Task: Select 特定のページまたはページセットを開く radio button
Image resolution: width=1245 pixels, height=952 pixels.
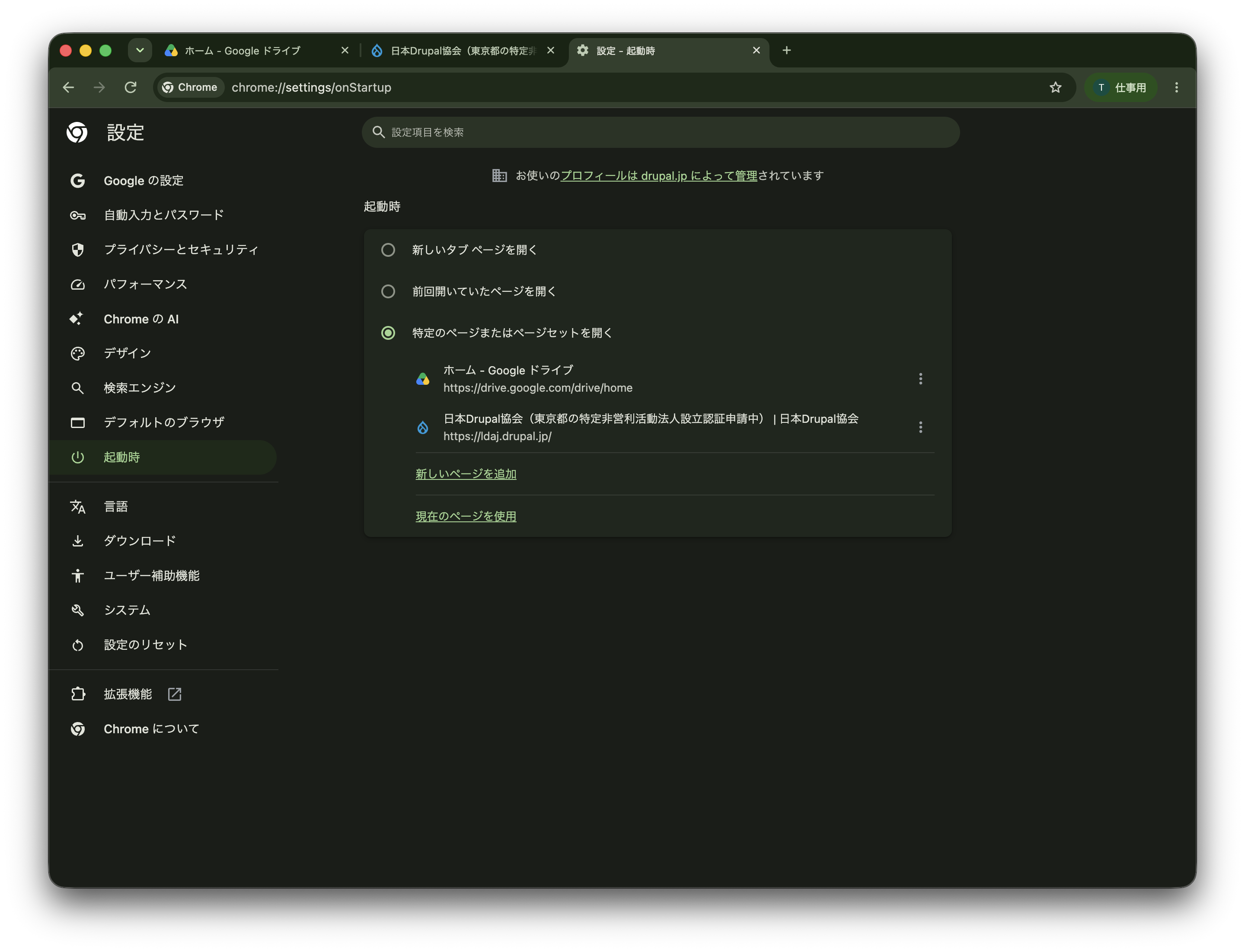Action: (388, 332)
